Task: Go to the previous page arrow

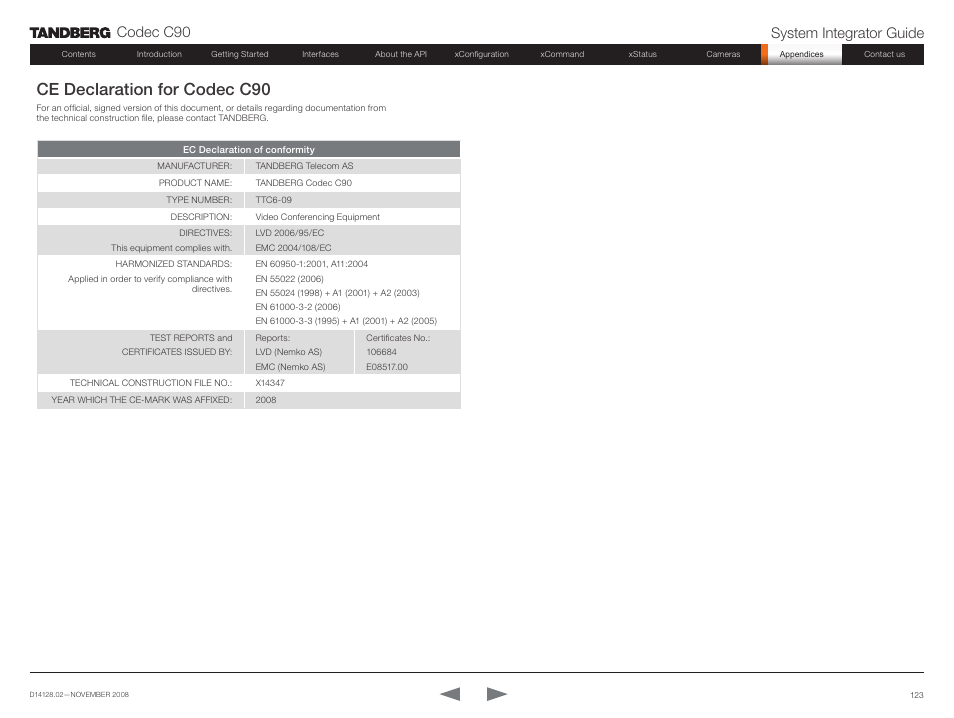Action: (450, 694)
